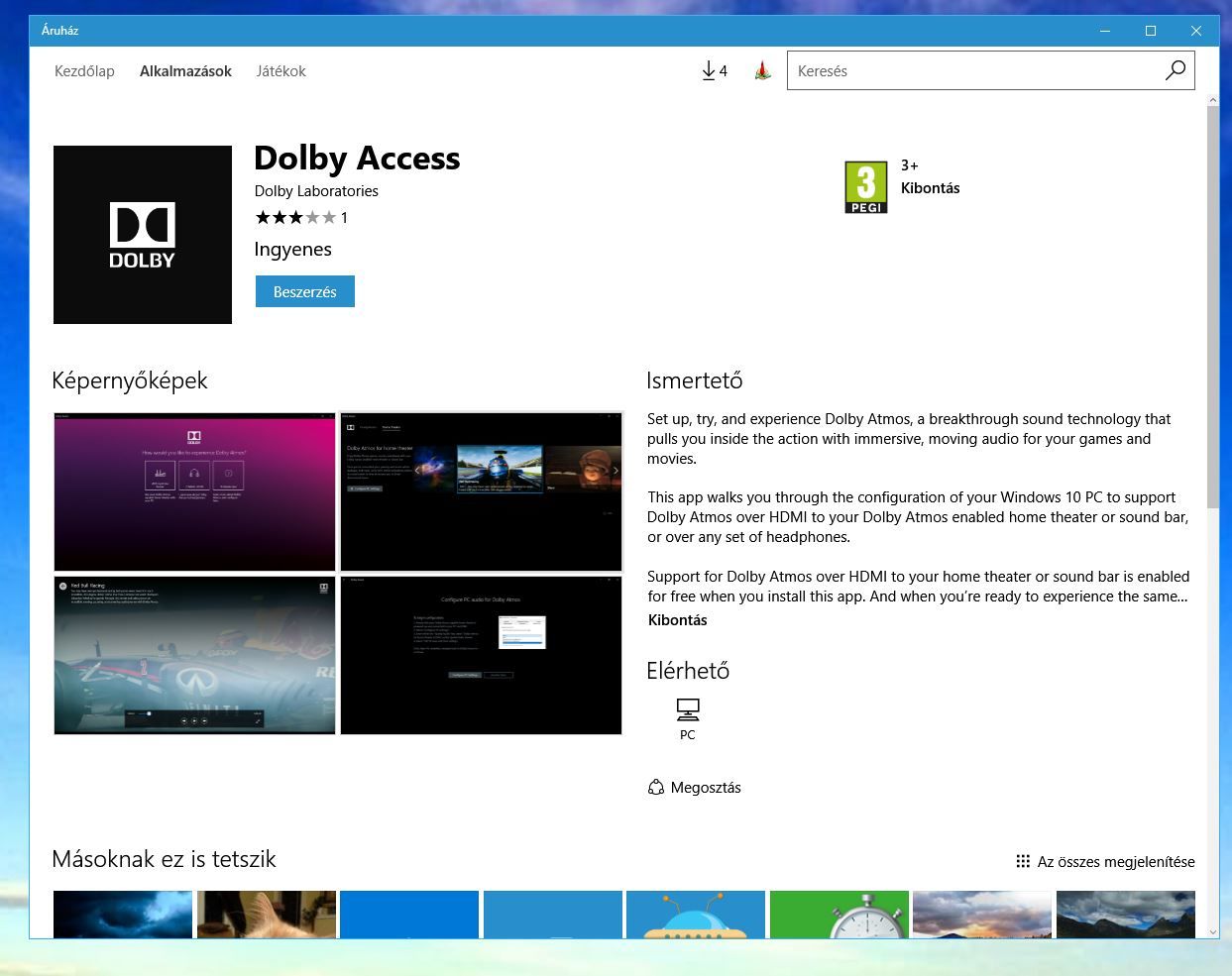Click the Dolby Access title text
1232x976 pixels.
(x=357, y=158)
